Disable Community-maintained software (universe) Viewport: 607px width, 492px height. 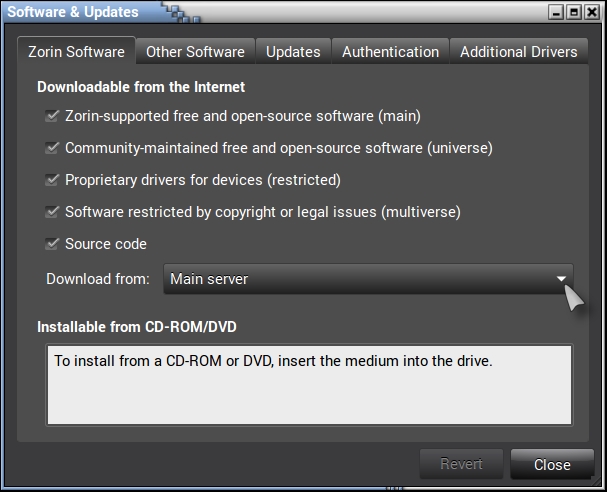53,148
